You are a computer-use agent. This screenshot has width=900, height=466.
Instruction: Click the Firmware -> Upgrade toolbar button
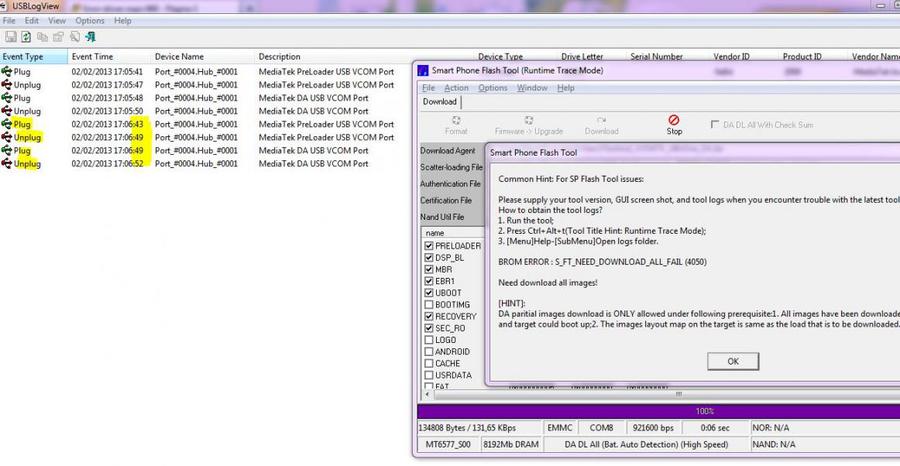tap(529, 125)
